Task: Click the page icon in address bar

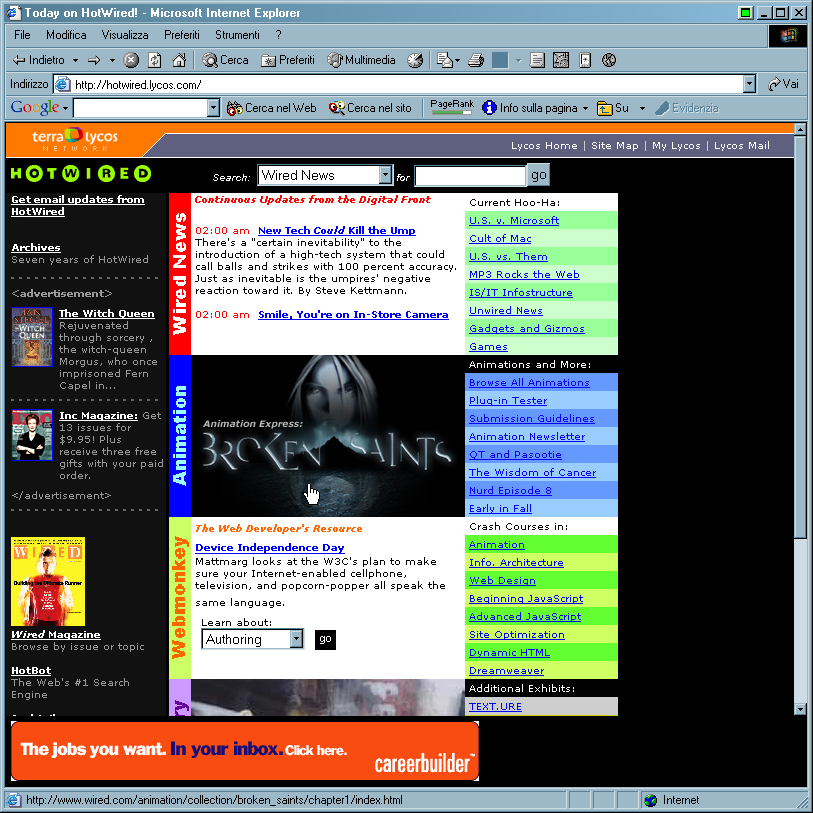Action: (x=62, y=84)
